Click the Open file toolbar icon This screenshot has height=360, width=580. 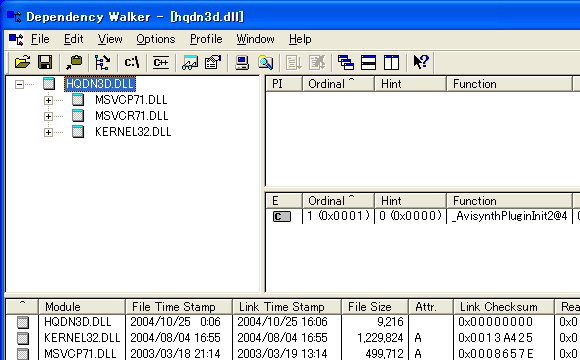pos(23,62)
